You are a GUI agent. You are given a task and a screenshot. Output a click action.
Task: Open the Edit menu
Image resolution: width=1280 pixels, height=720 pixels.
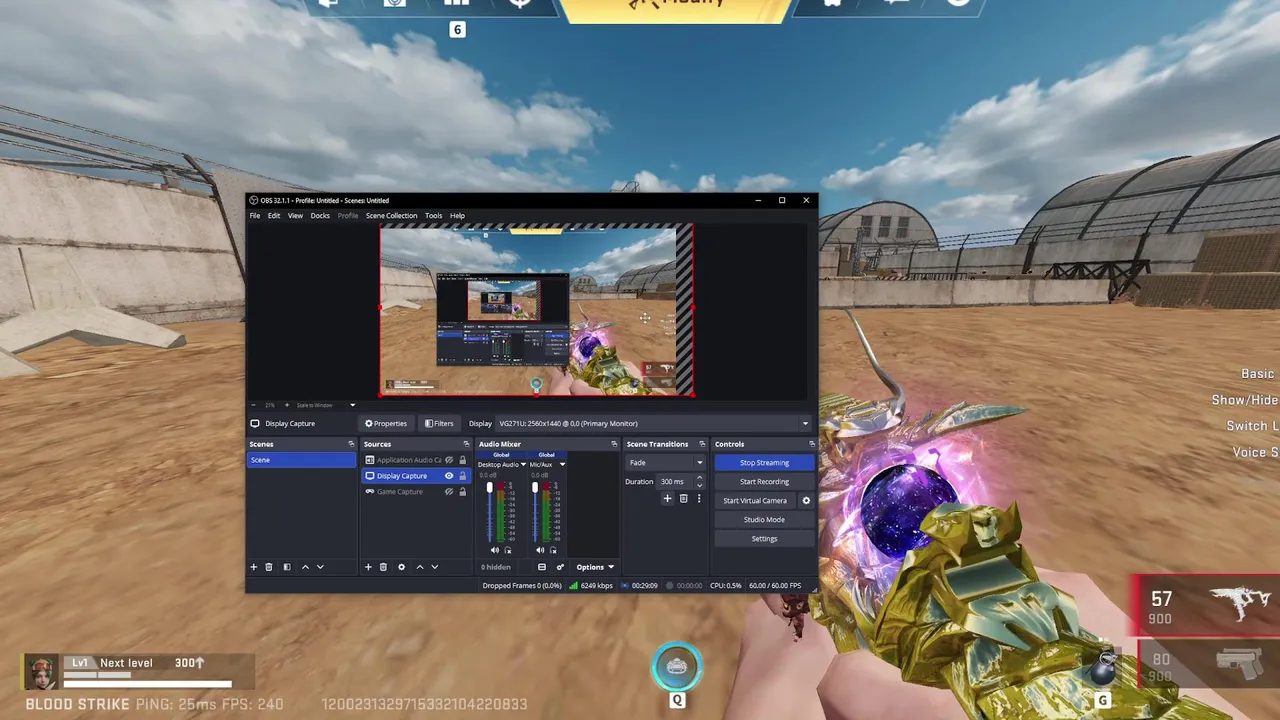coord(273,215)
